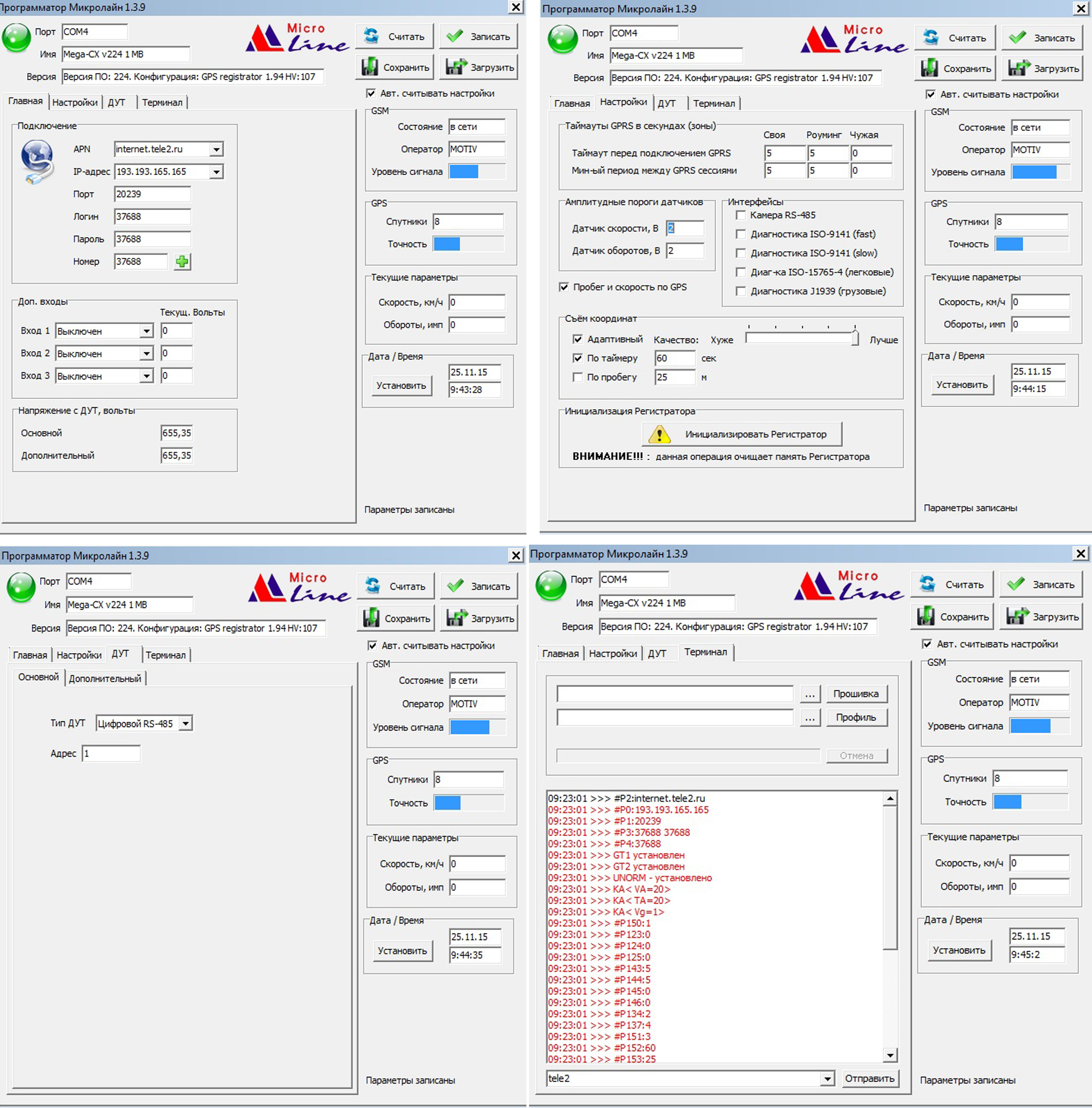Open the Вход 2 mode dropdown
The height and width of the screenshot is (1108, 1092).
[146, 353]
